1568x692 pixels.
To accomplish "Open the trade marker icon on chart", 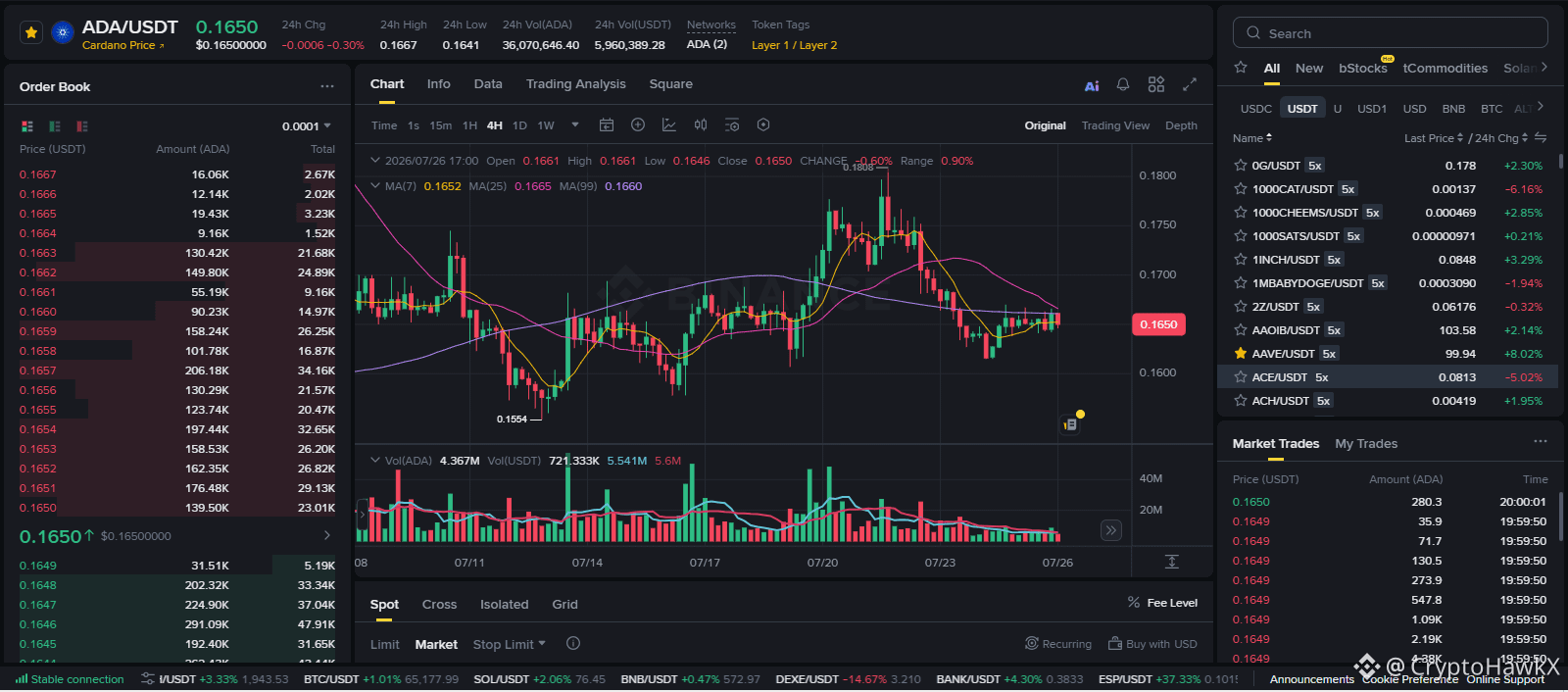I will coord(1071,424).
